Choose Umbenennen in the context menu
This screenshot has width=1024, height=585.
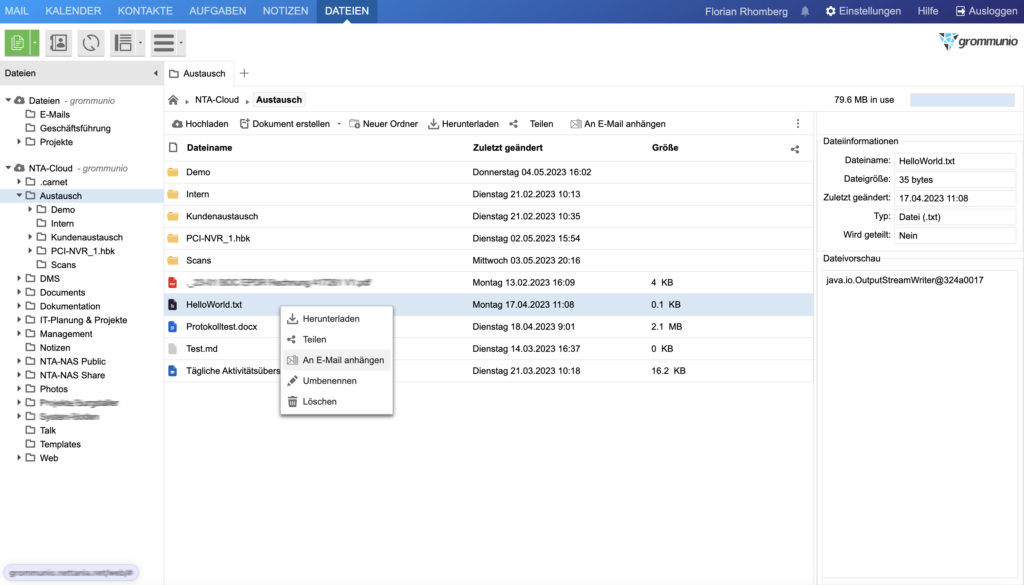[336, 381]
